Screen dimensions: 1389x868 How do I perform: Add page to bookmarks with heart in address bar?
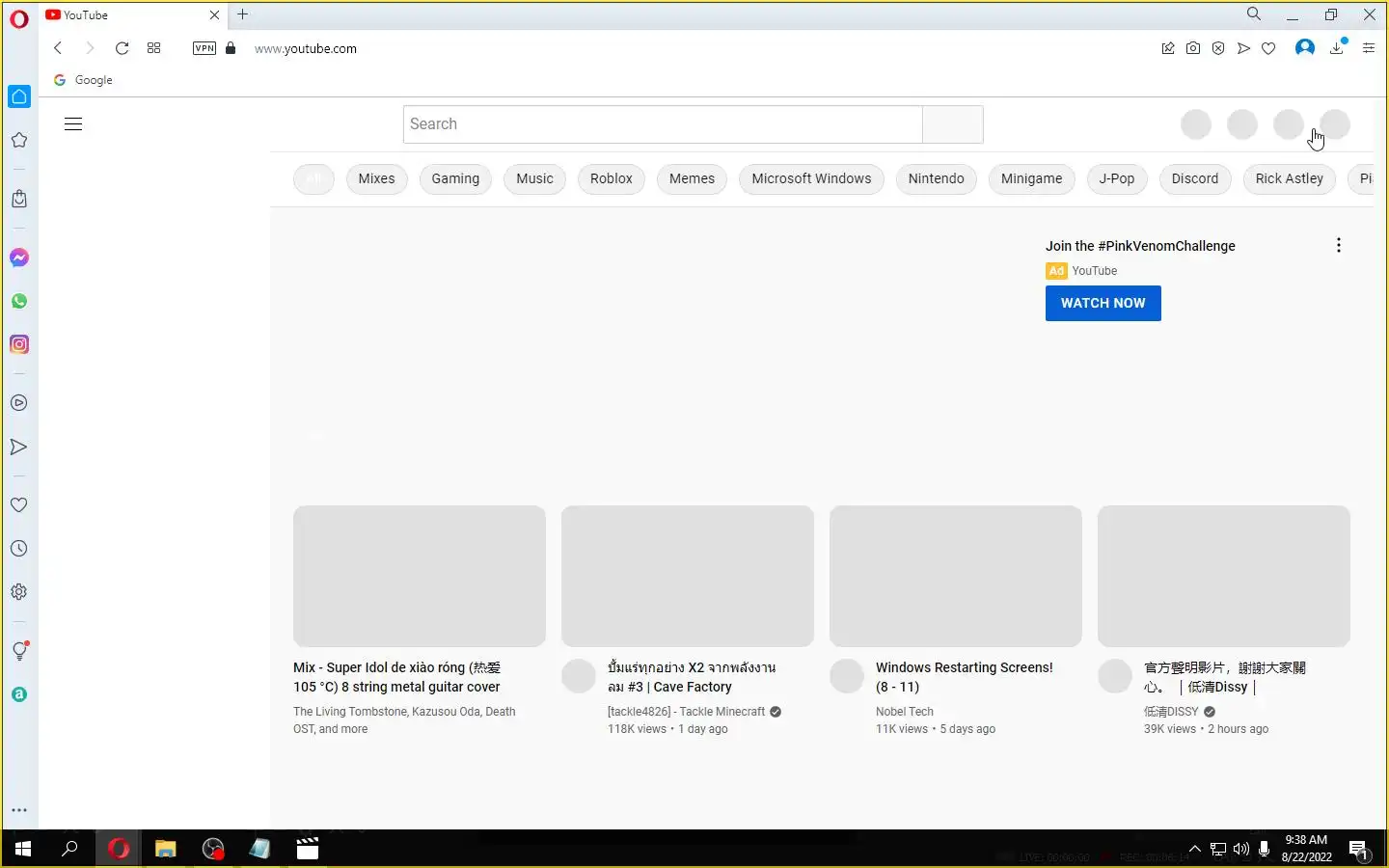pyautogui.click(x=1268, y=48)
